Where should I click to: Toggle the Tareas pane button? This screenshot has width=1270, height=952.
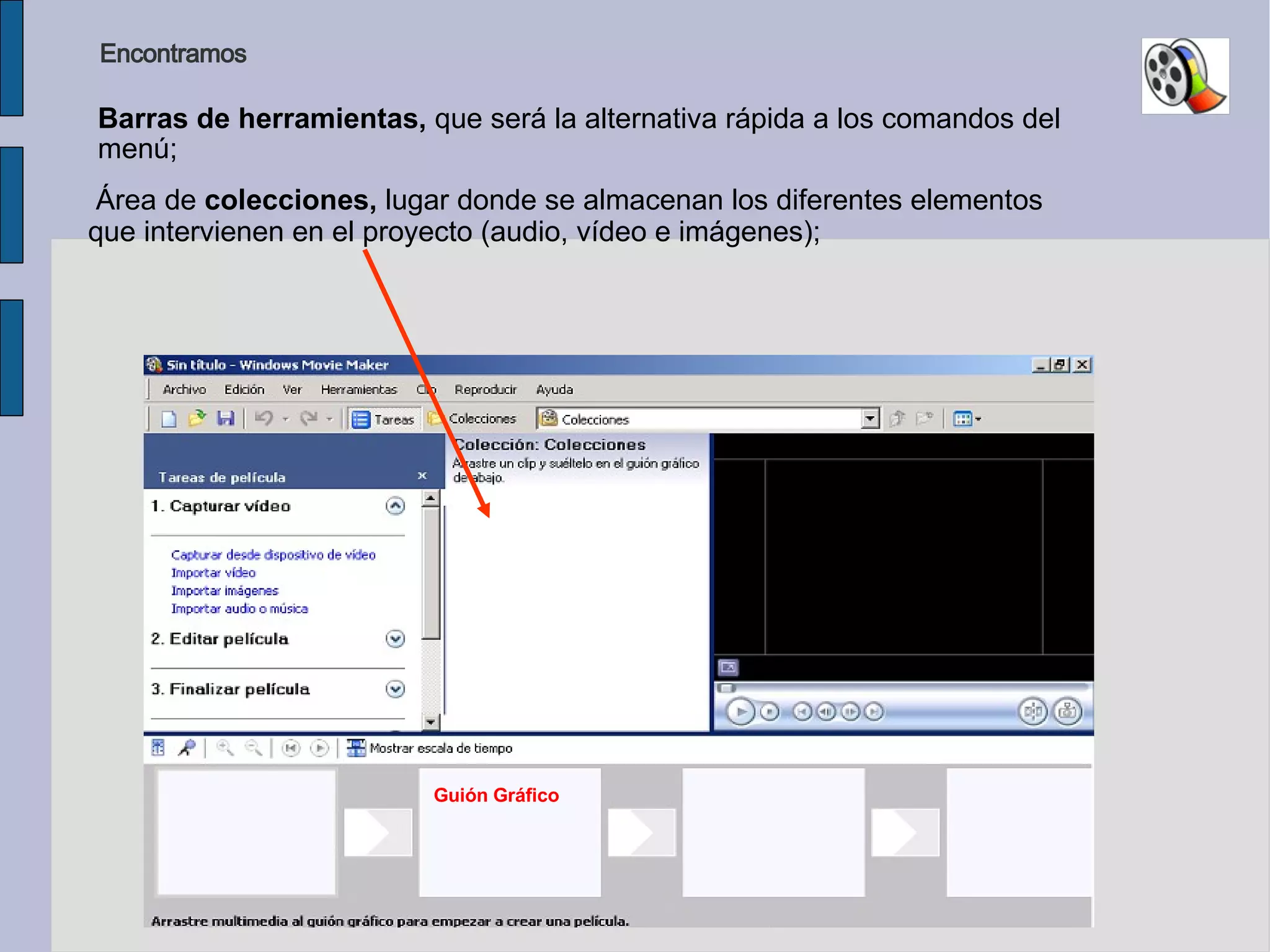384,419
